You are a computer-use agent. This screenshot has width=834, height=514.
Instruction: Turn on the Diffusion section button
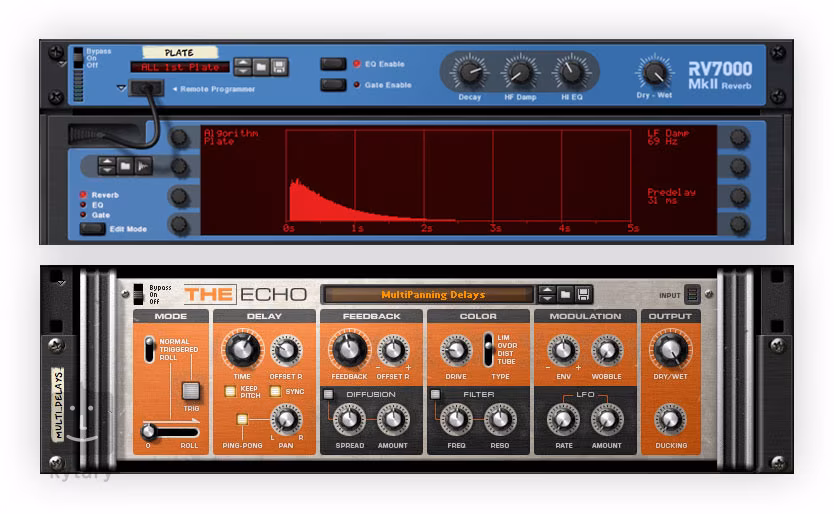pyautogui.click(x=328, y=394)
